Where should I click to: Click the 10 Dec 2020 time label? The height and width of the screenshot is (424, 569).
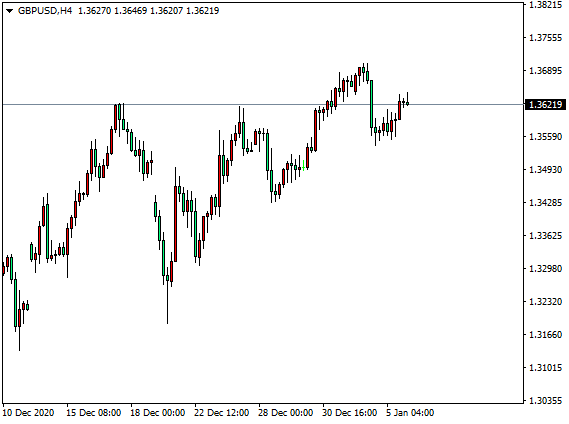point(29,413)
